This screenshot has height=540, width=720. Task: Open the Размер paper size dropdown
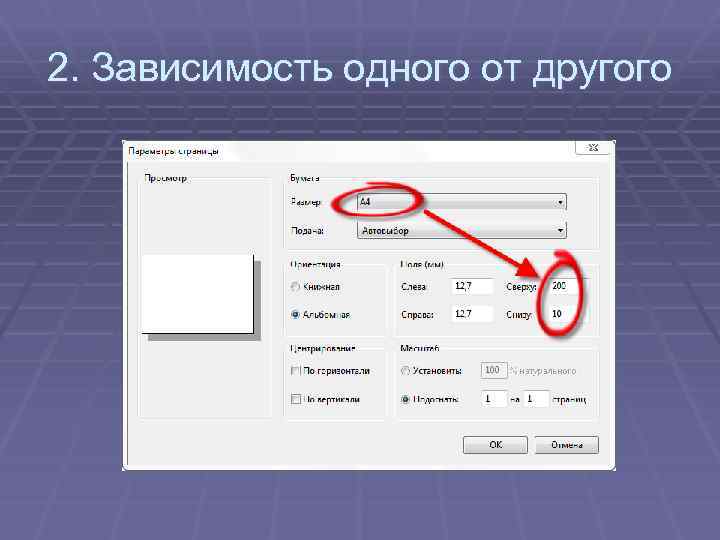pyautogui.click(x=462, y=202)
